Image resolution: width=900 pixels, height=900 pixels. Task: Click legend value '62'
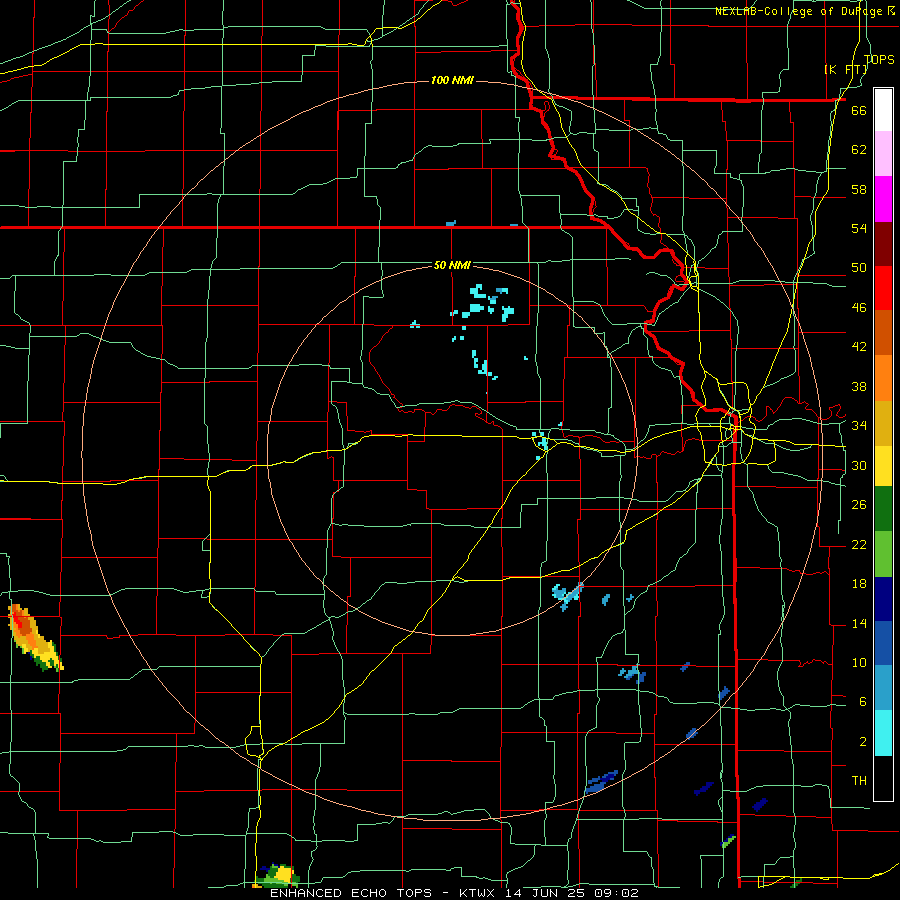(x=859, y=149)
